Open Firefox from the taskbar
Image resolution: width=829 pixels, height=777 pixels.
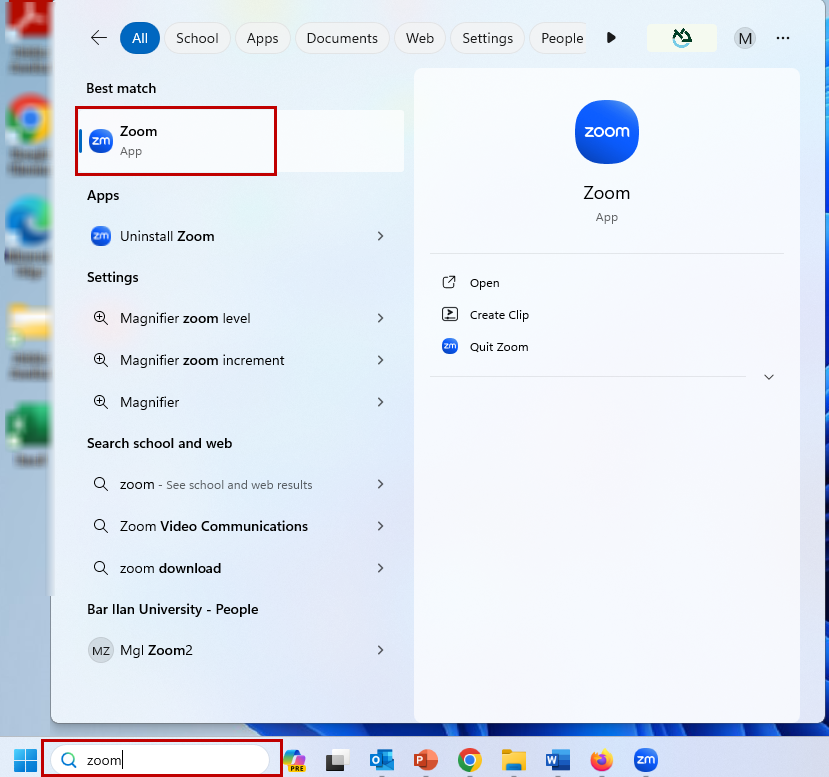pyautogui.click(x=601, y=760)
